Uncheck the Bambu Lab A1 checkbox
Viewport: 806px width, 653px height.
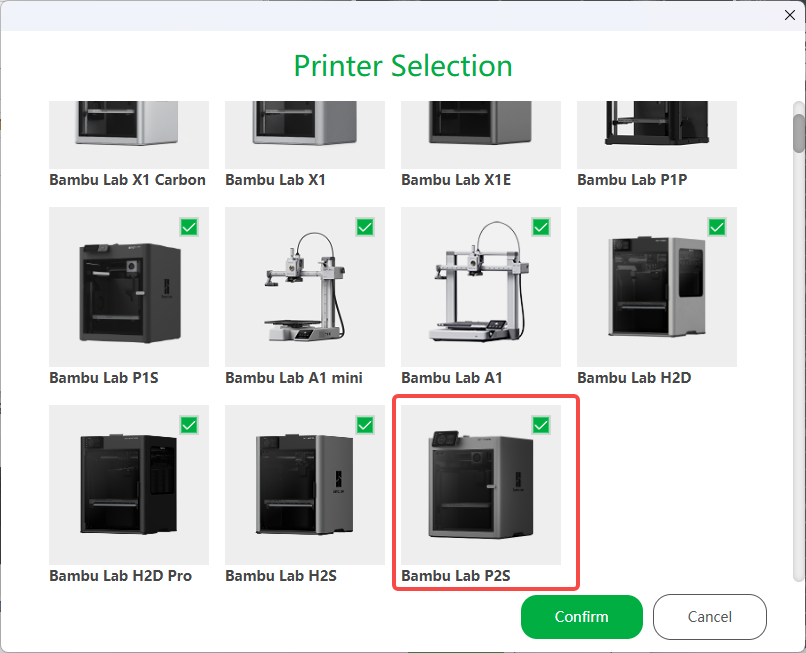(x=541, y=227)
